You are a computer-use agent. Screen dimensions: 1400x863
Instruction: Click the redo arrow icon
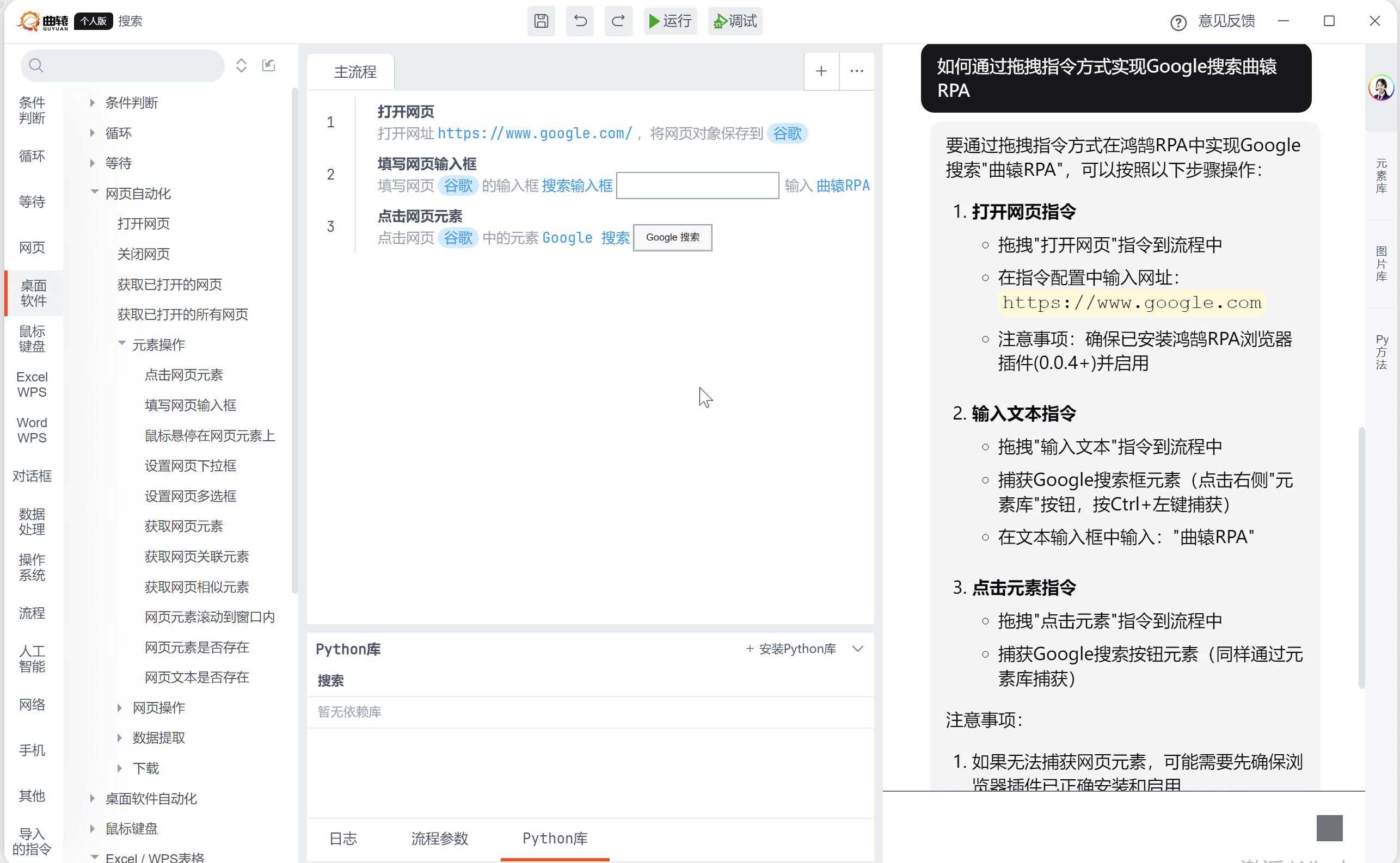tap(618, 21)
